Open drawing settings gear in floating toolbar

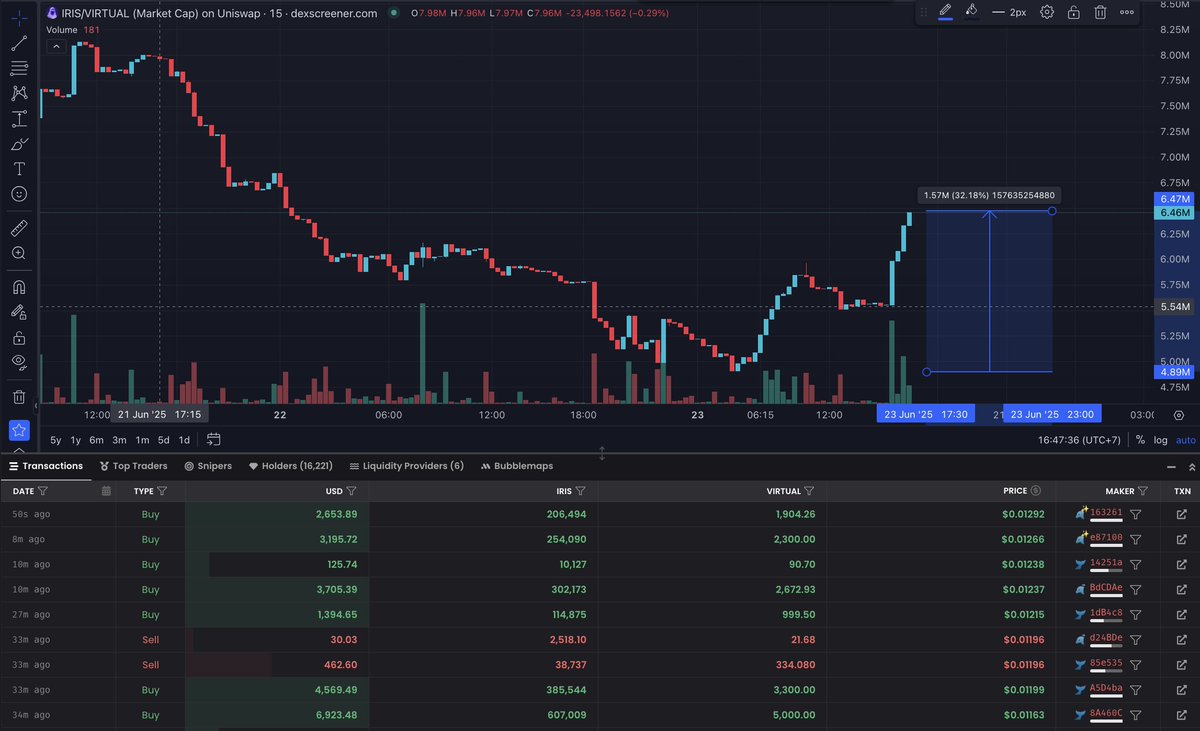coord(1047,12)
